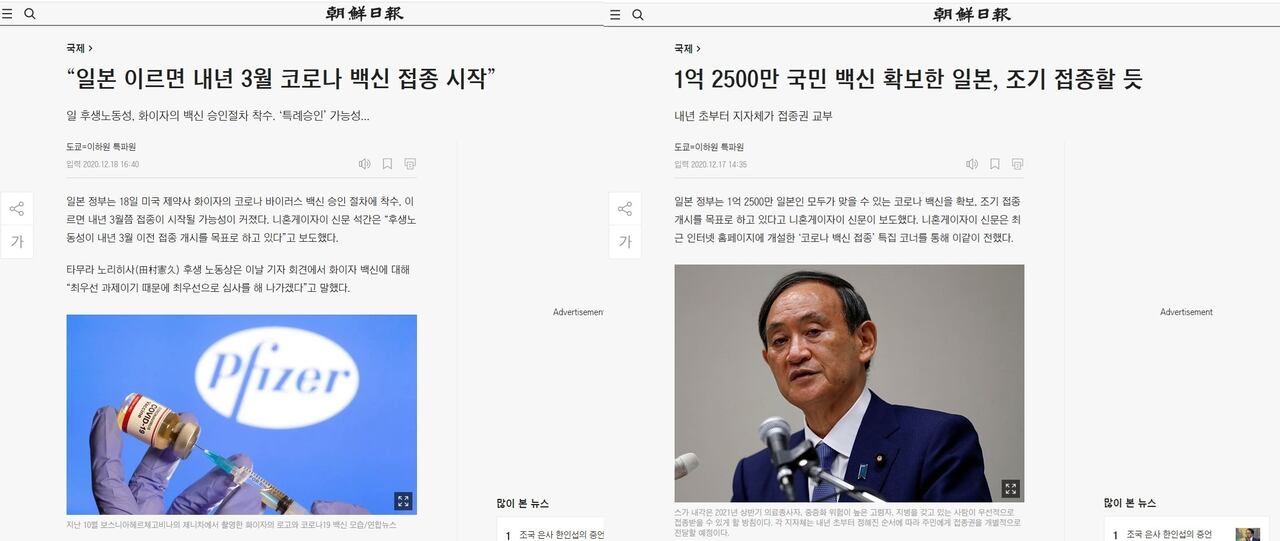Change font size on right article

pos(625,241)
